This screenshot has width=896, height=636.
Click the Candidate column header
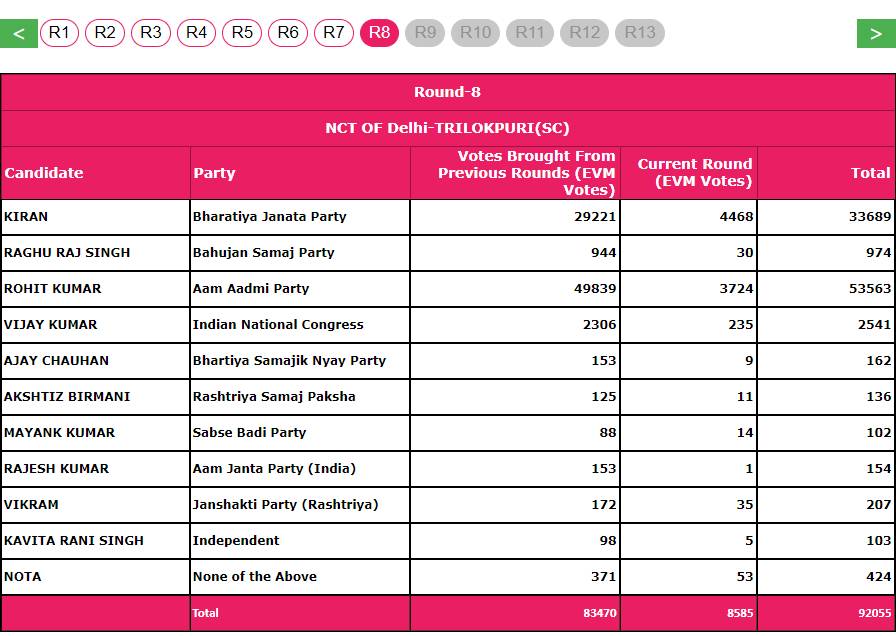pyautogui.click(x=44, y=173)
